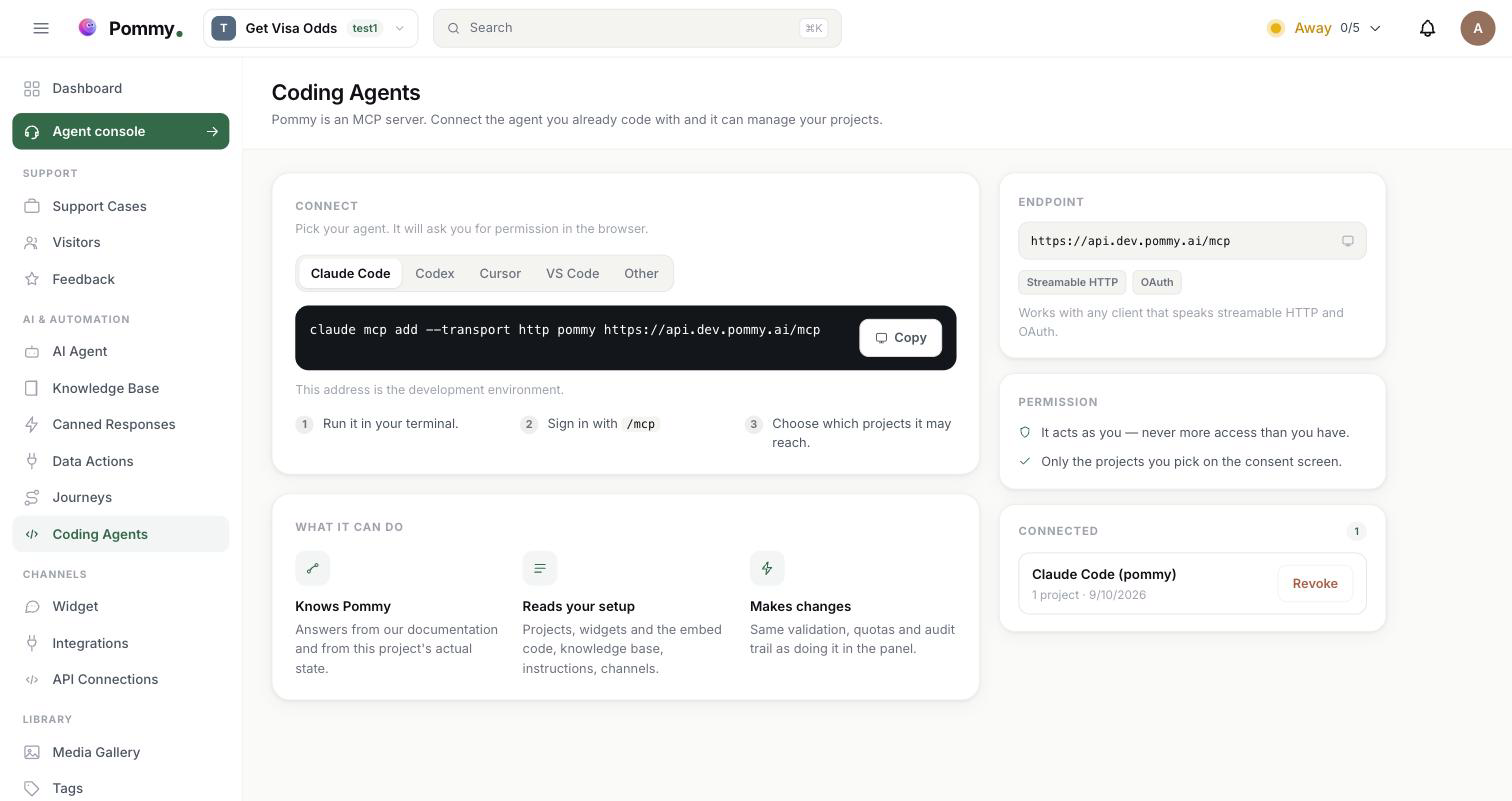Open the Agent console
1512x801 pixels.
tap(121, 132)
